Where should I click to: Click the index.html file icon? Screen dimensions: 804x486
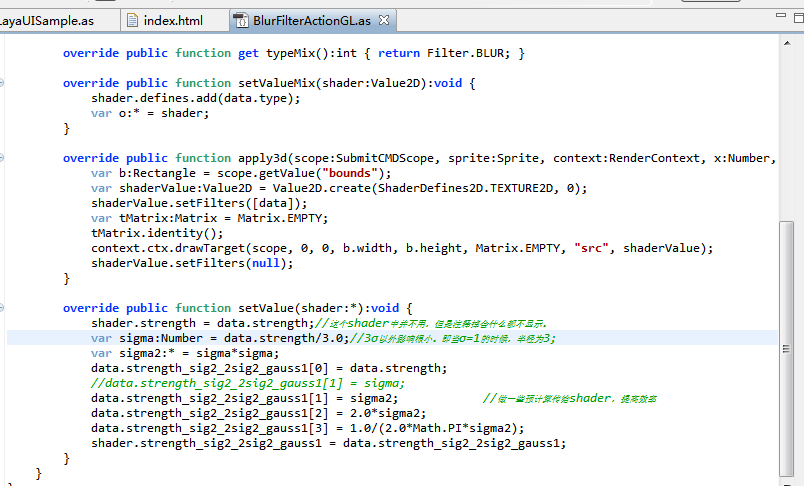131,20
